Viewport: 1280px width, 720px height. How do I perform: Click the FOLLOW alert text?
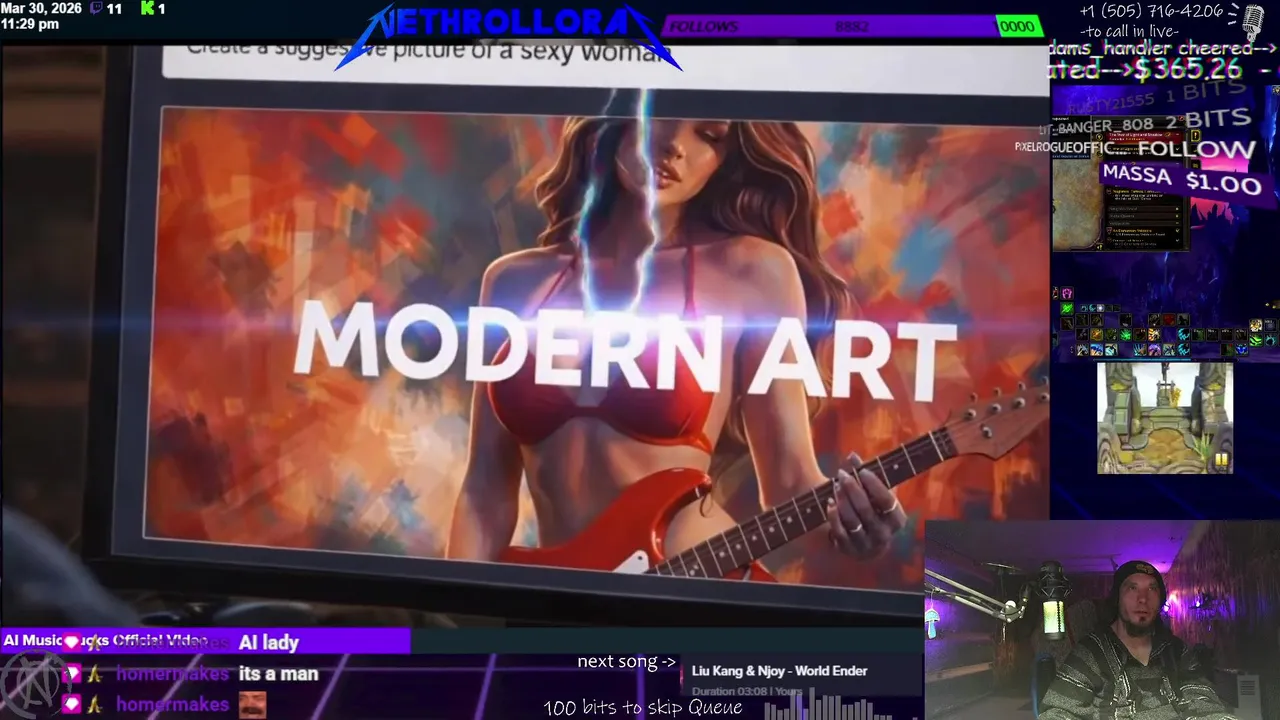click(1196, 150)
